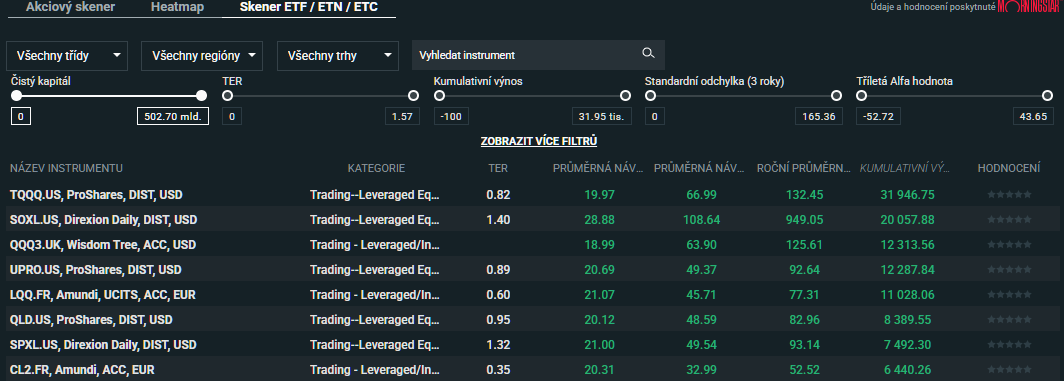
Task: Click the TER slider right handle
Action: coord(413,96)
